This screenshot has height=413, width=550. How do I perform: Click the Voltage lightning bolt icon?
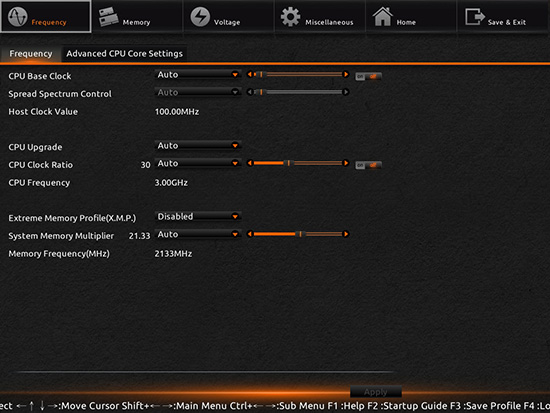tap(200, 16)
